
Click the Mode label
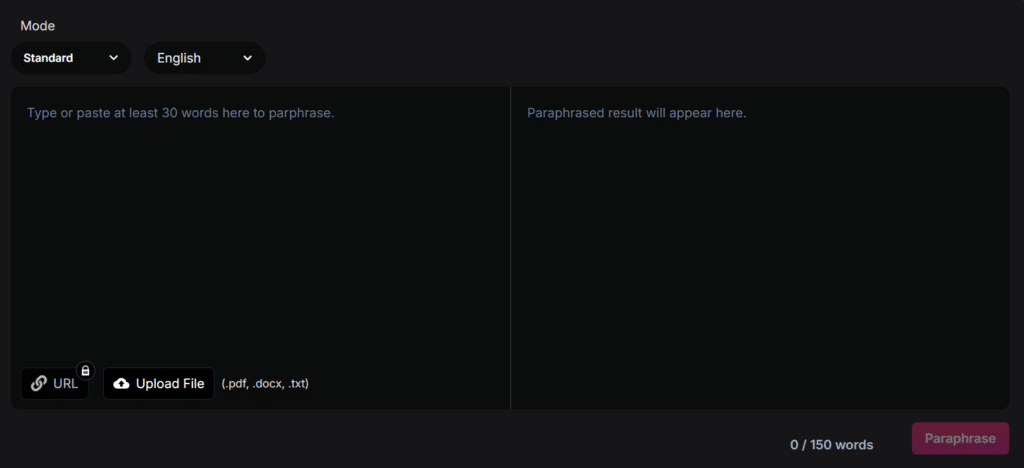pos(38,26)
